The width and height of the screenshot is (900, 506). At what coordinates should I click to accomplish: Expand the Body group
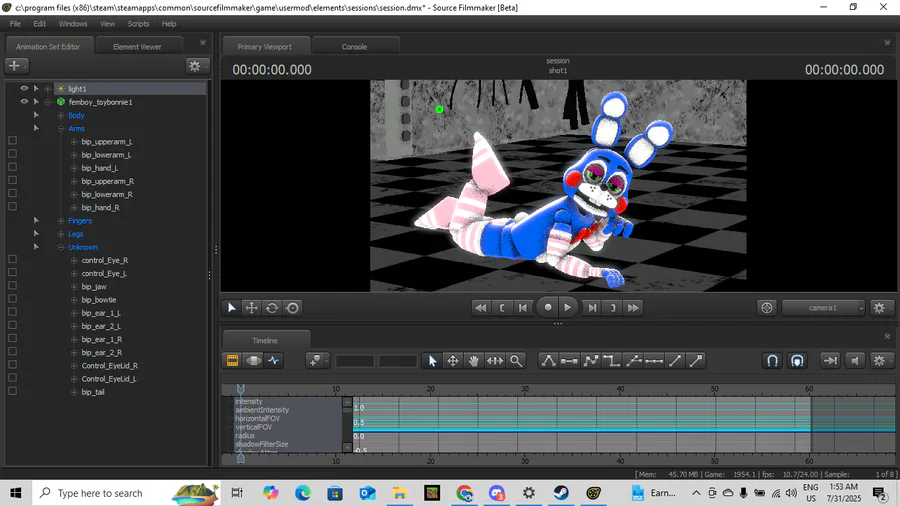click(61, 115)
